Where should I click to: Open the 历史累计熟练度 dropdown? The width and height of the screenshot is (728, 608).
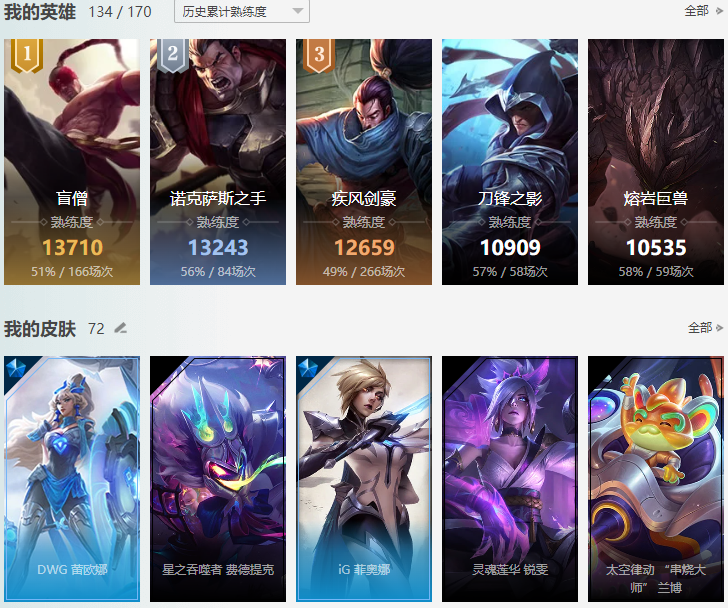[x=242, y=11]
